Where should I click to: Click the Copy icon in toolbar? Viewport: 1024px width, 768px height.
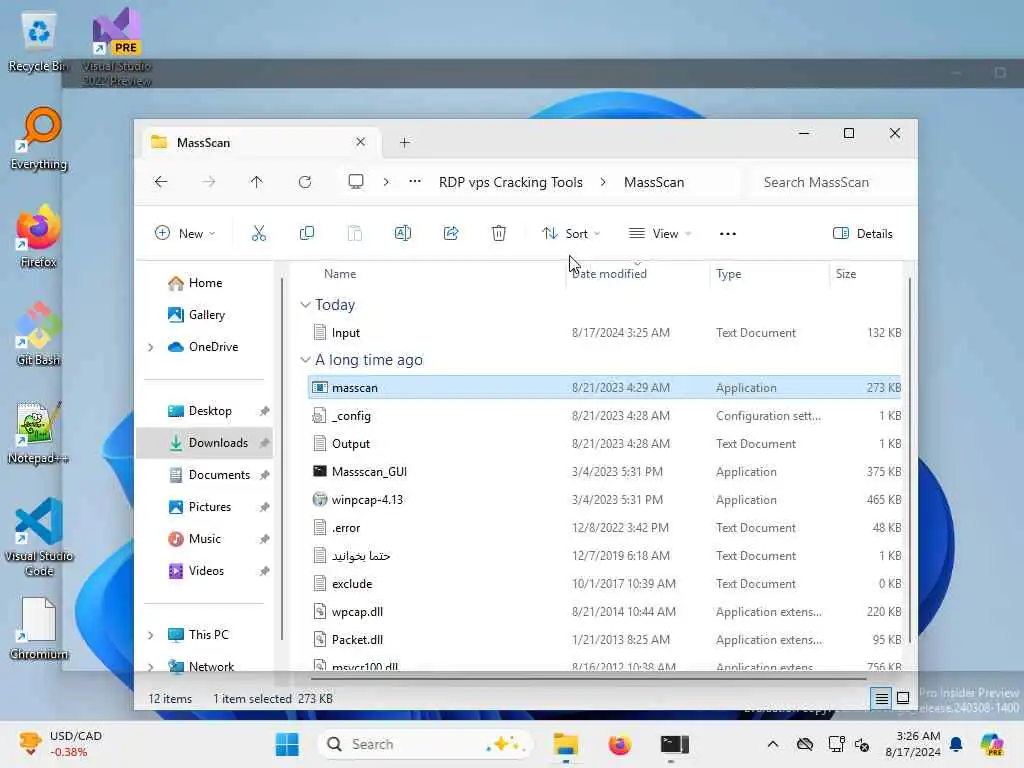[x=306, y=233]
